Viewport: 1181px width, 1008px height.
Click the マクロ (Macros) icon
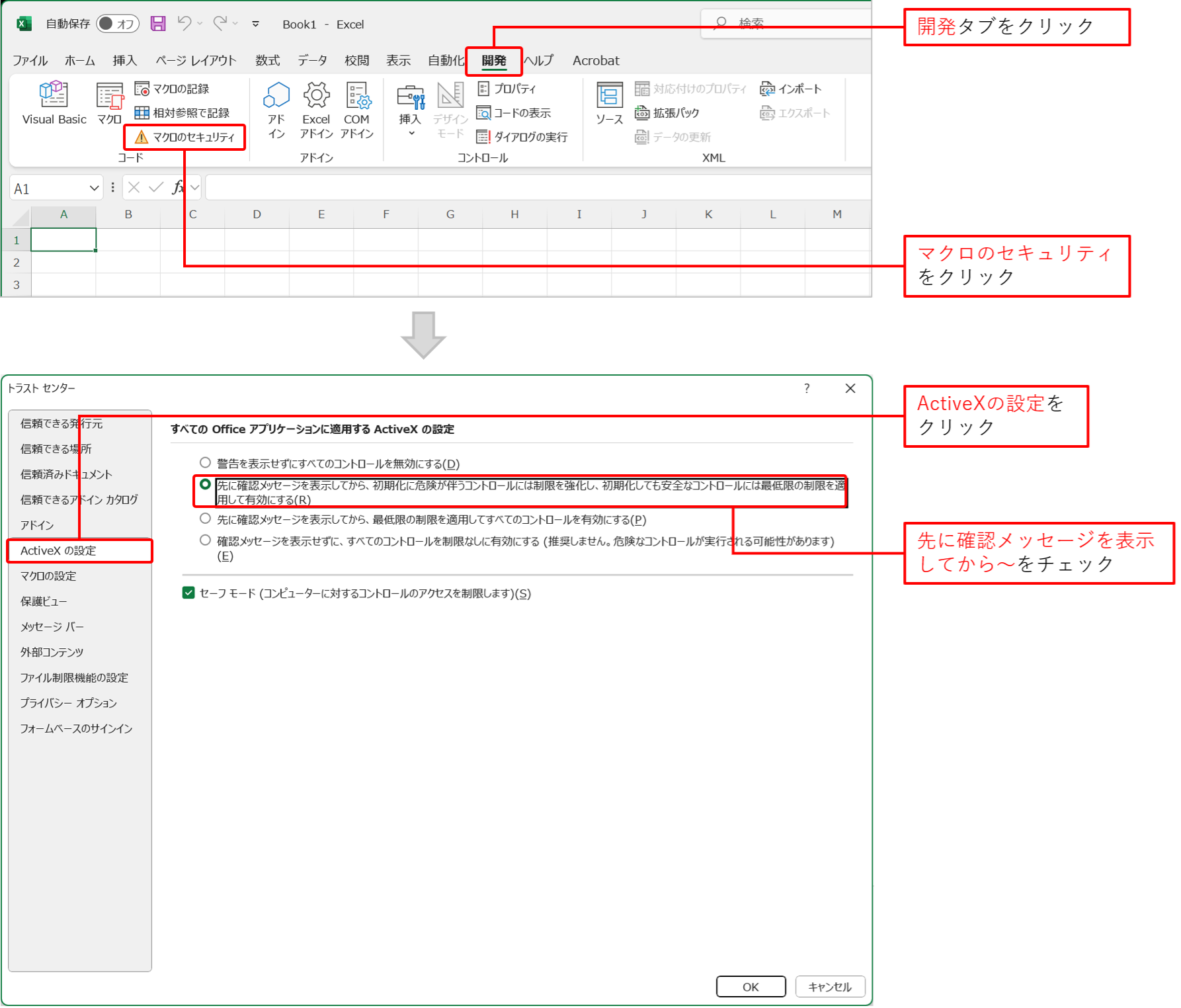click(110, 95)
